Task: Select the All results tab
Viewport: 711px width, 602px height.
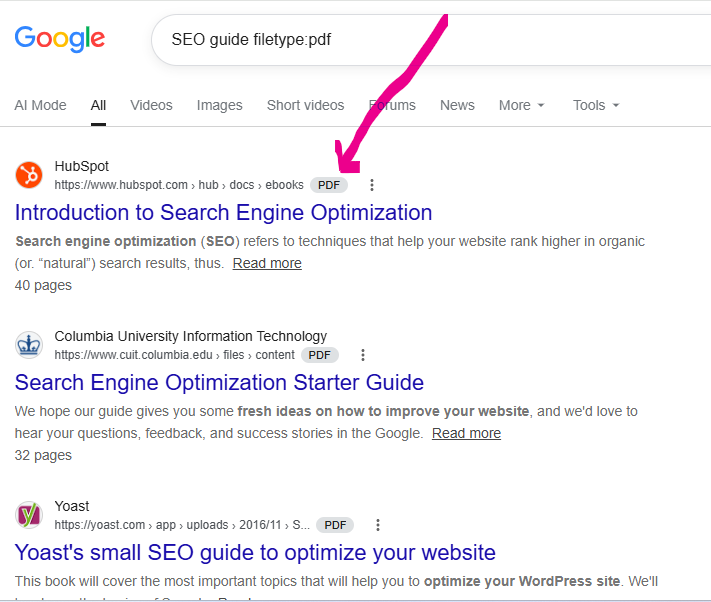Action: 98,105
